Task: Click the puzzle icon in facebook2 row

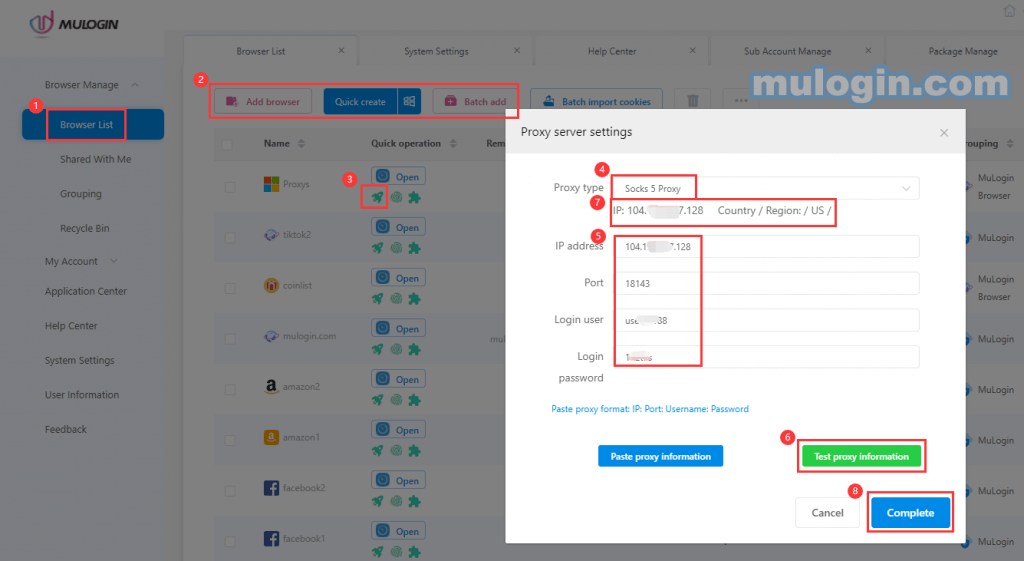Action: pyautogui.click(x=414, y=501)
